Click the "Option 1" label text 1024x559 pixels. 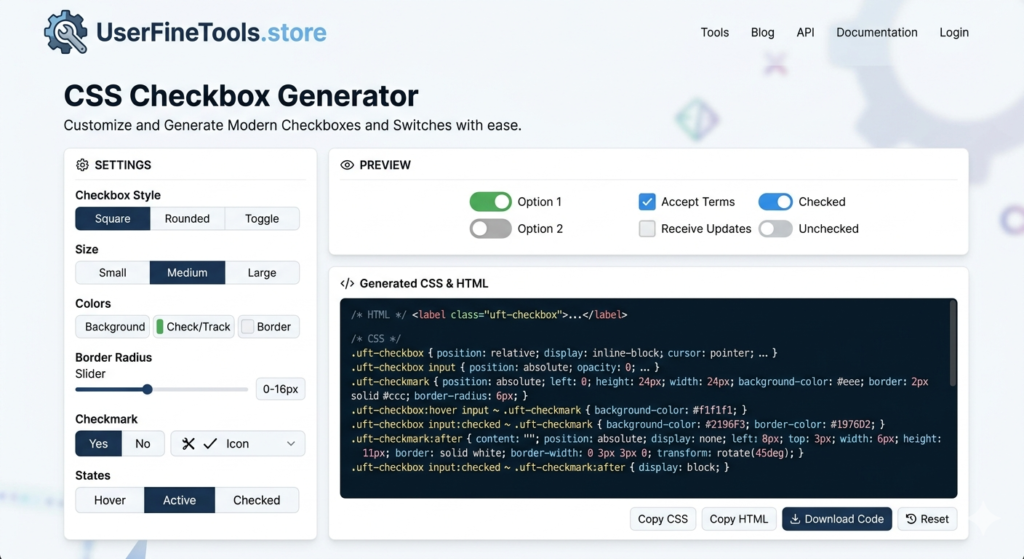tap(539, 202)
